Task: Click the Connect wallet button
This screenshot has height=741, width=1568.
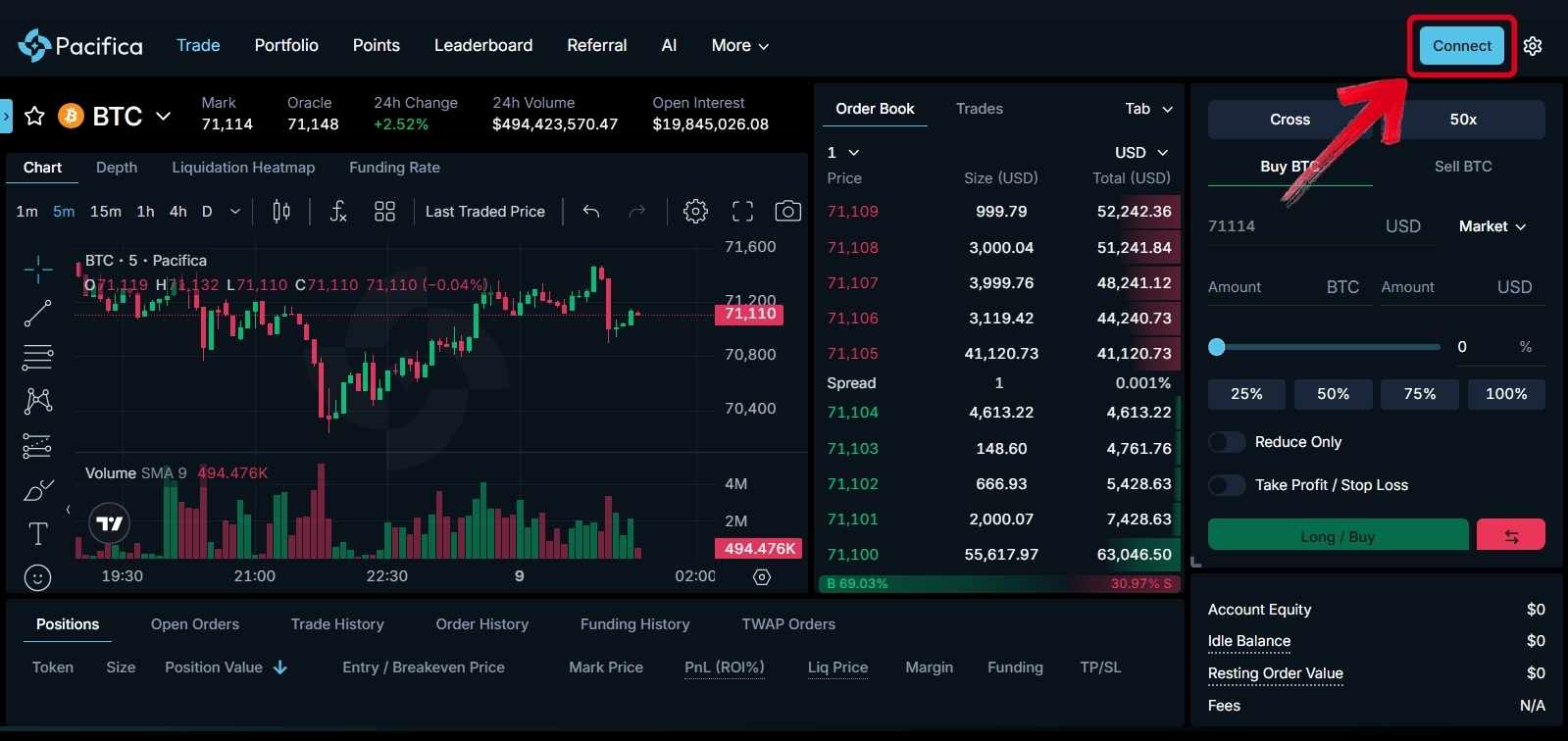Action: tap(1461, 46)
